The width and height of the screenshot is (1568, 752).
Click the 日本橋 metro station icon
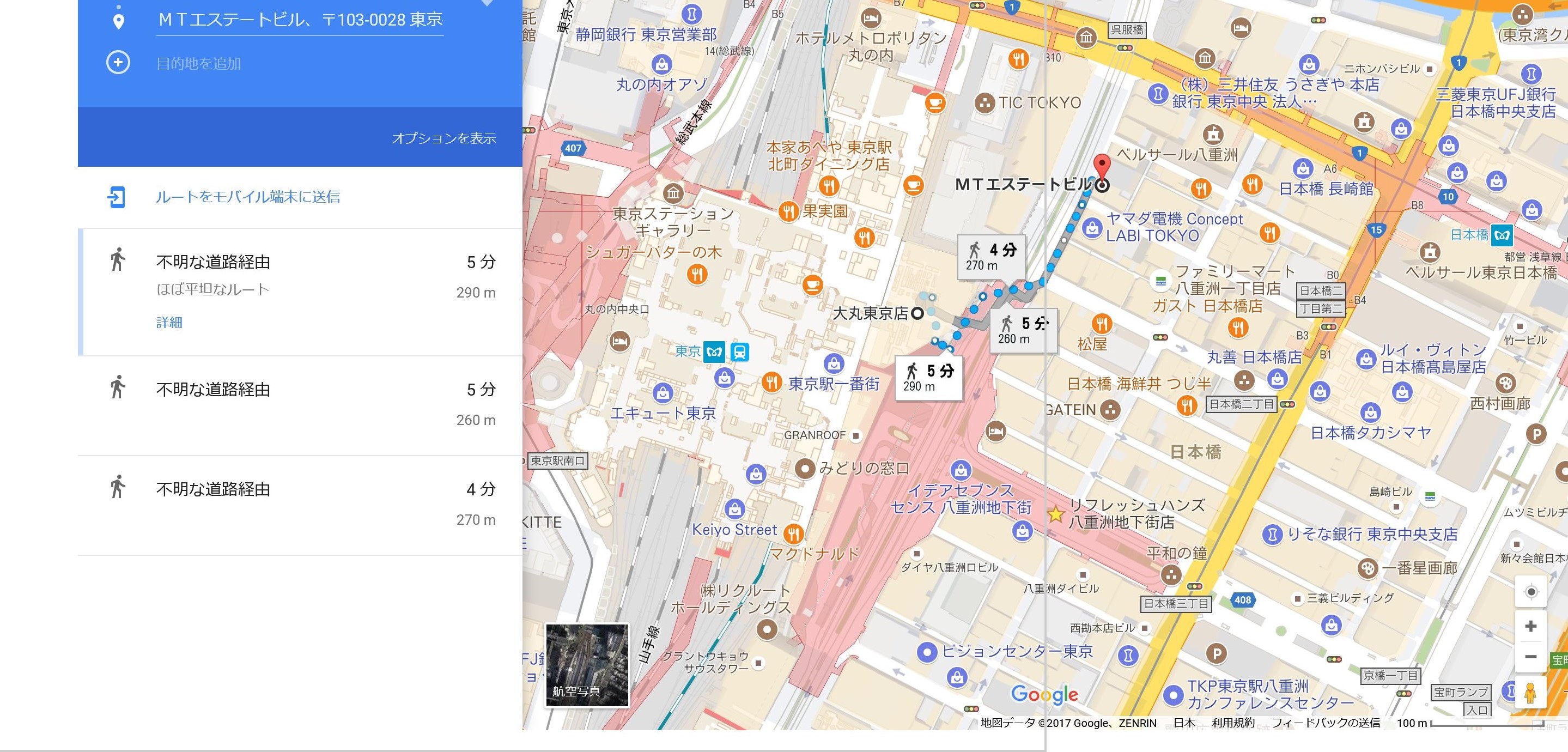coord(1502,235)
